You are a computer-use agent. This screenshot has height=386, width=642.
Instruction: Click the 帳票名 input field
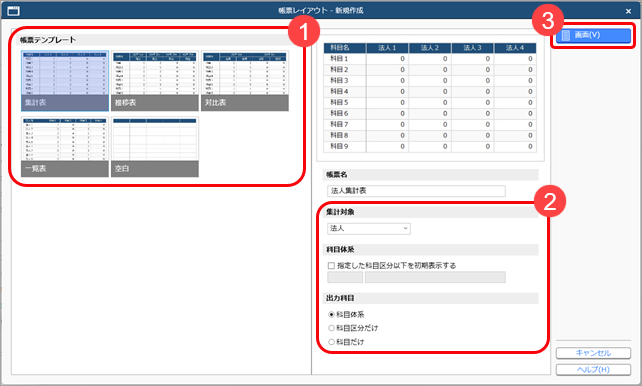(416, 191)
